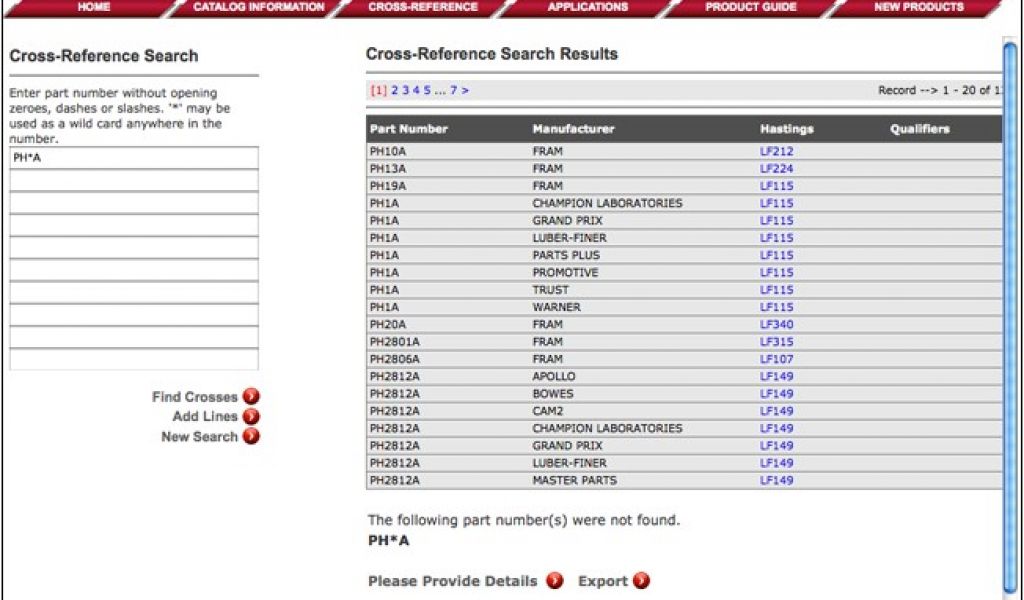Jump to results page 7

[453, 91]
